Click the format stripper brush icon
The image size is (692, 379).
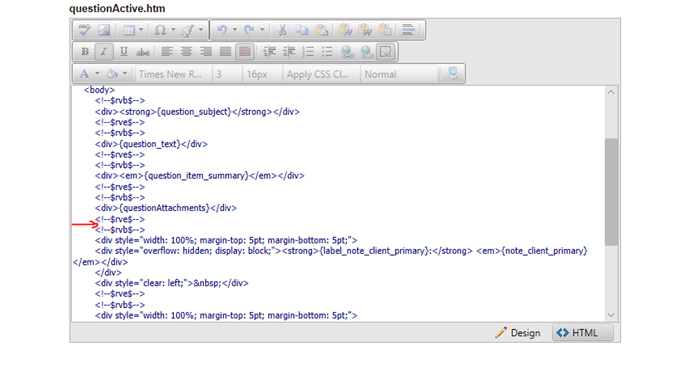click(188, 30)
